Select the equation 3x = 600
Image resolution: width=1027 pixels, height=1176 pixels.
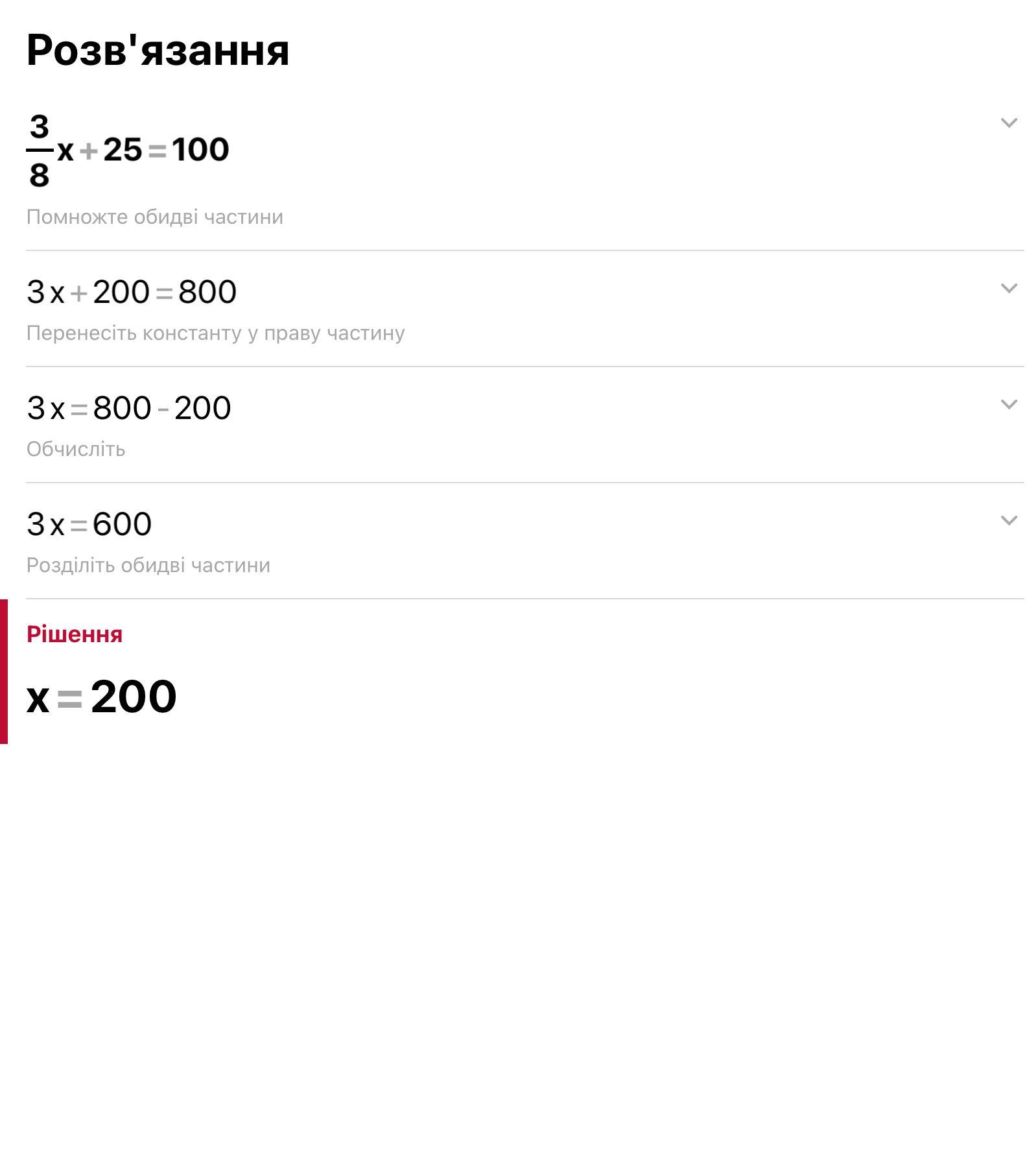click(89, 524)
